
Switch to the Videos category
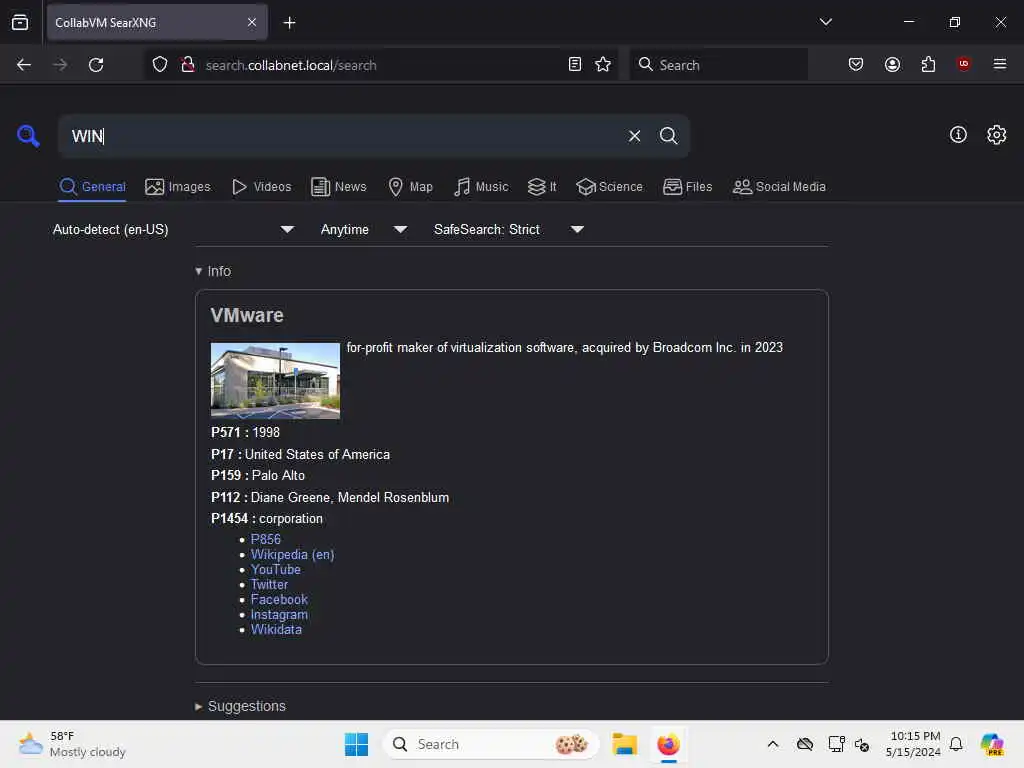pyautogui.click(x=261, y=187)
